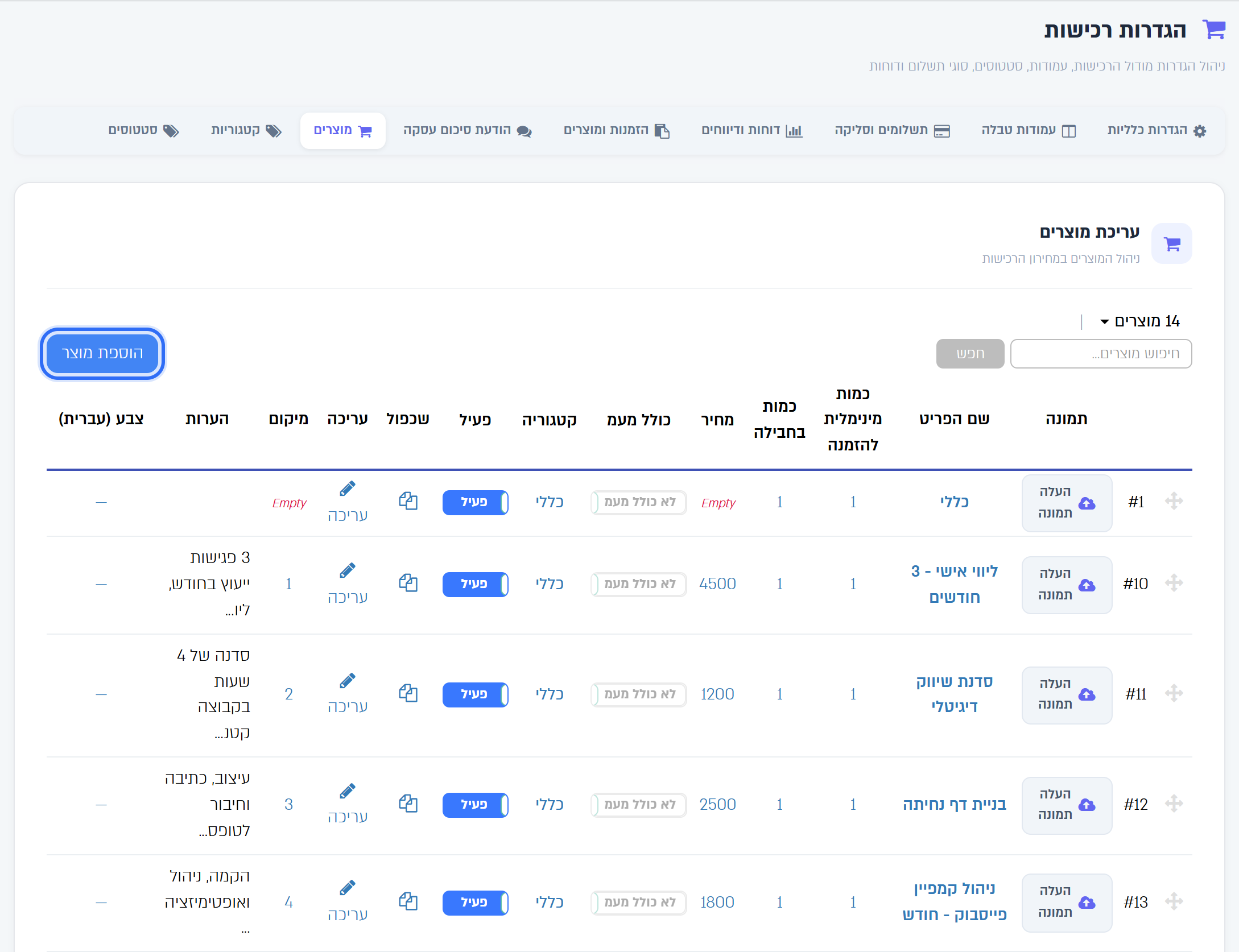This screenshot has height=952, width=1239.
Task: Upload image for product #1
Action: pos(1067,503)
